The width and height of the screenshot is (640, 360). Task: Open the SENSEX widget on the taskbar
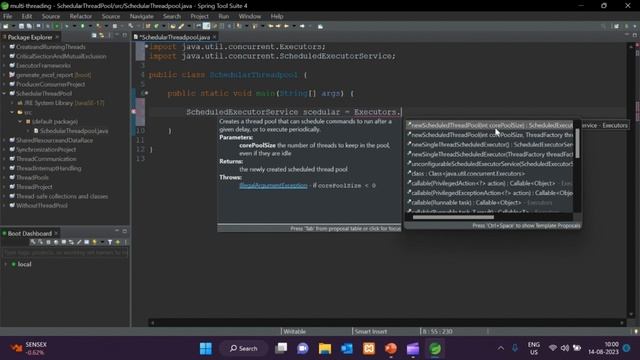(x=29, y=348)
